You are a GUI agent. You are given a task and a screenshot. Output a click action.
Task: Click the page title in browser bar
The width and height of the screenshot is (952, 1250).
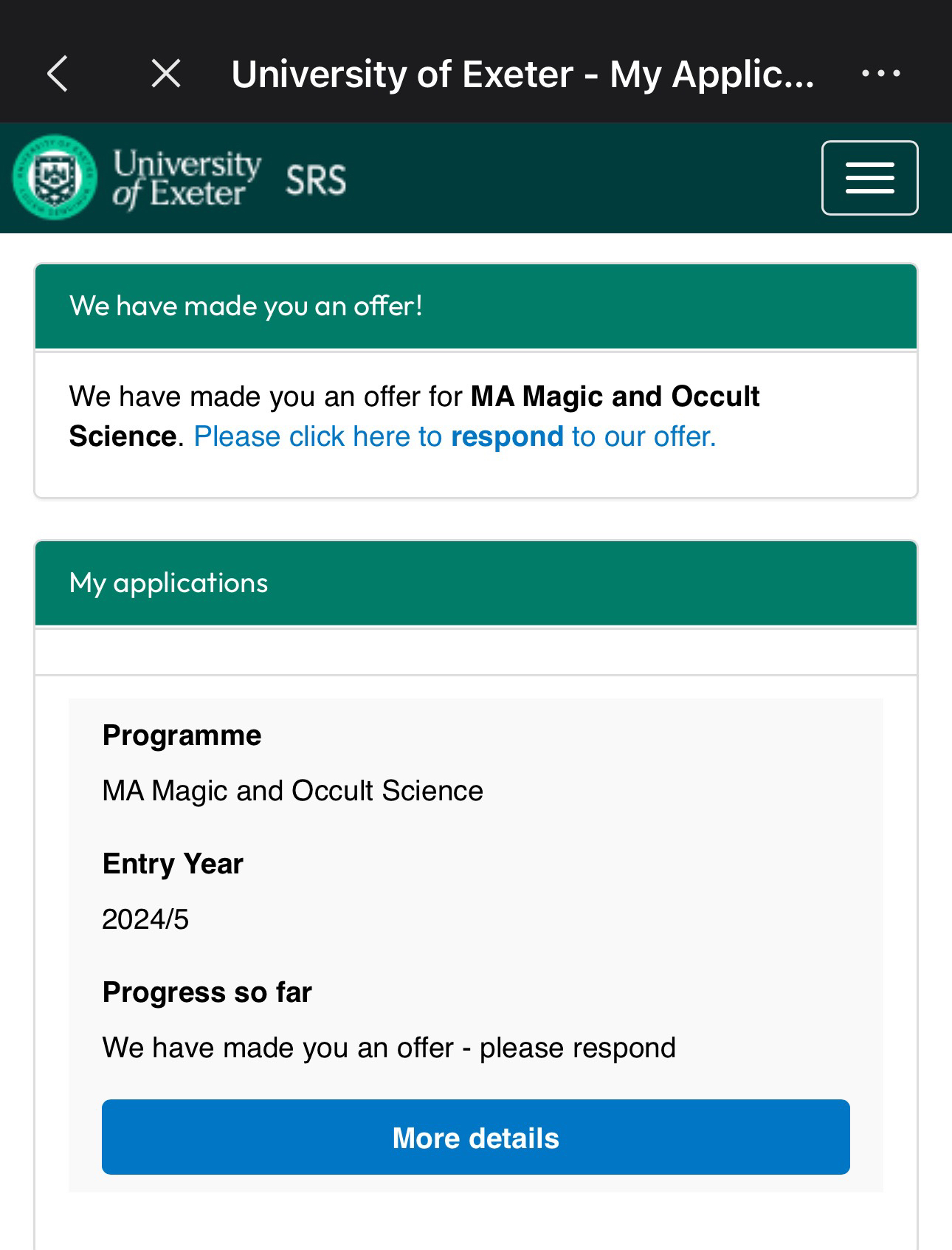point(522,75)
